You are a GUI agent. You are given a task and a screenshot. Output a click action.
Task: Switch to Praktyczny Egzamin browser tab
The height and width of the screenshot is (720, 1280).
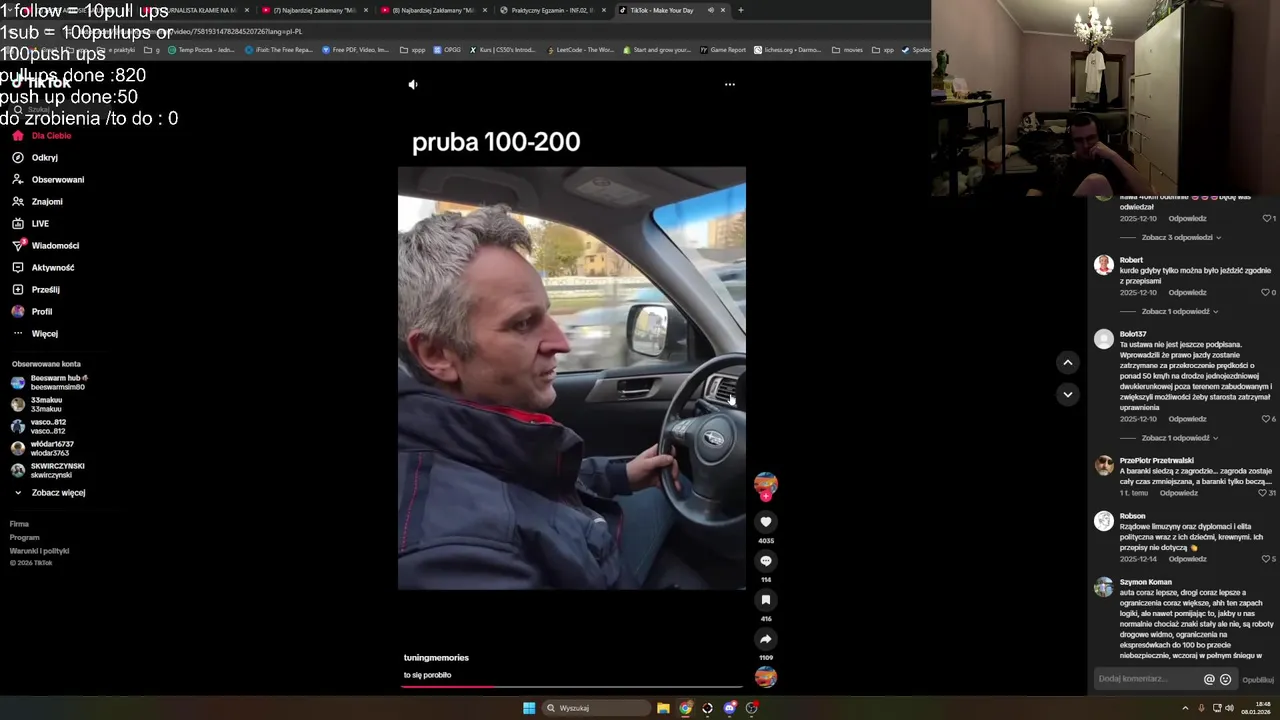tap(551, 10)
